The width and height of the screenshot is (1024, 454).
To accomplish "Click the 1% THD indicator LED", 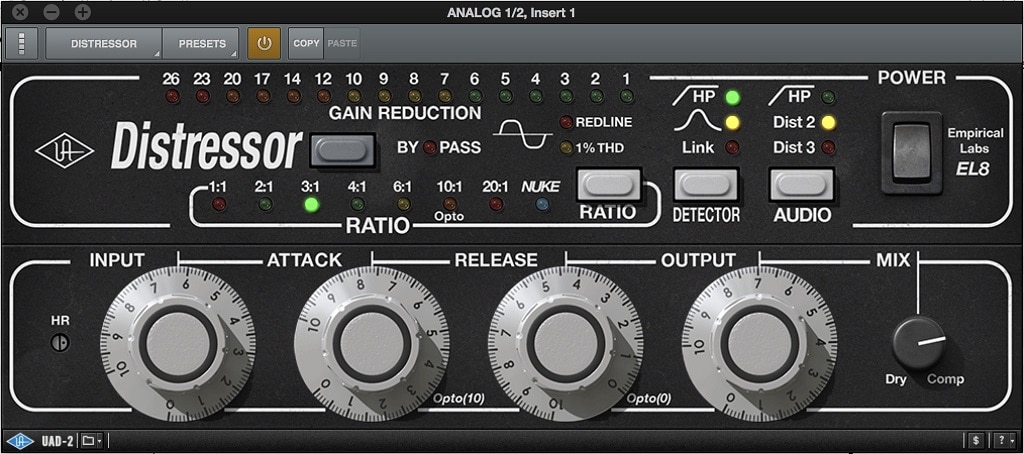I will 566,148.
